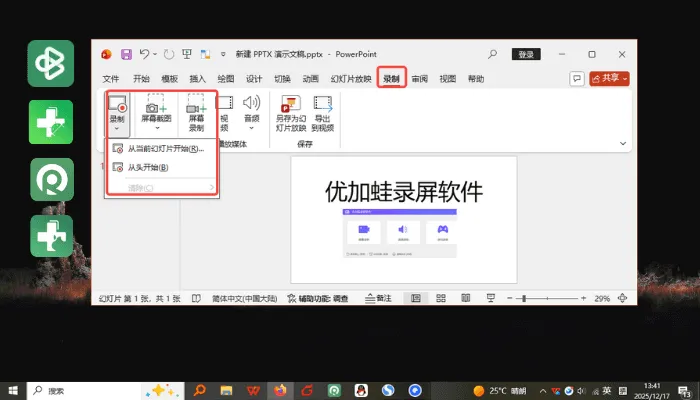Image resolution: width=700 pixels, height=400 pixels.
Task: Show hidden system tray icons
Action: click(x=543, y=391)
